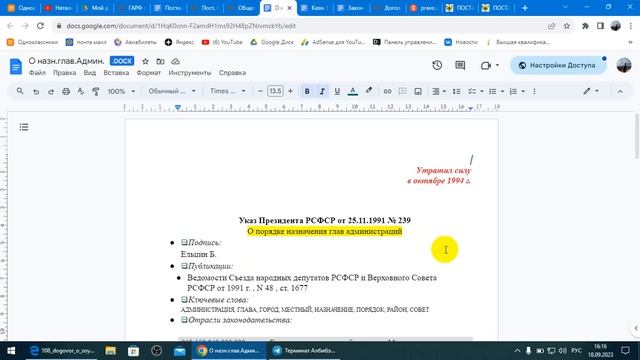This screenshot has width=640, height=360.
Task: Toggle underline formatting
Action: pos(337,91)
